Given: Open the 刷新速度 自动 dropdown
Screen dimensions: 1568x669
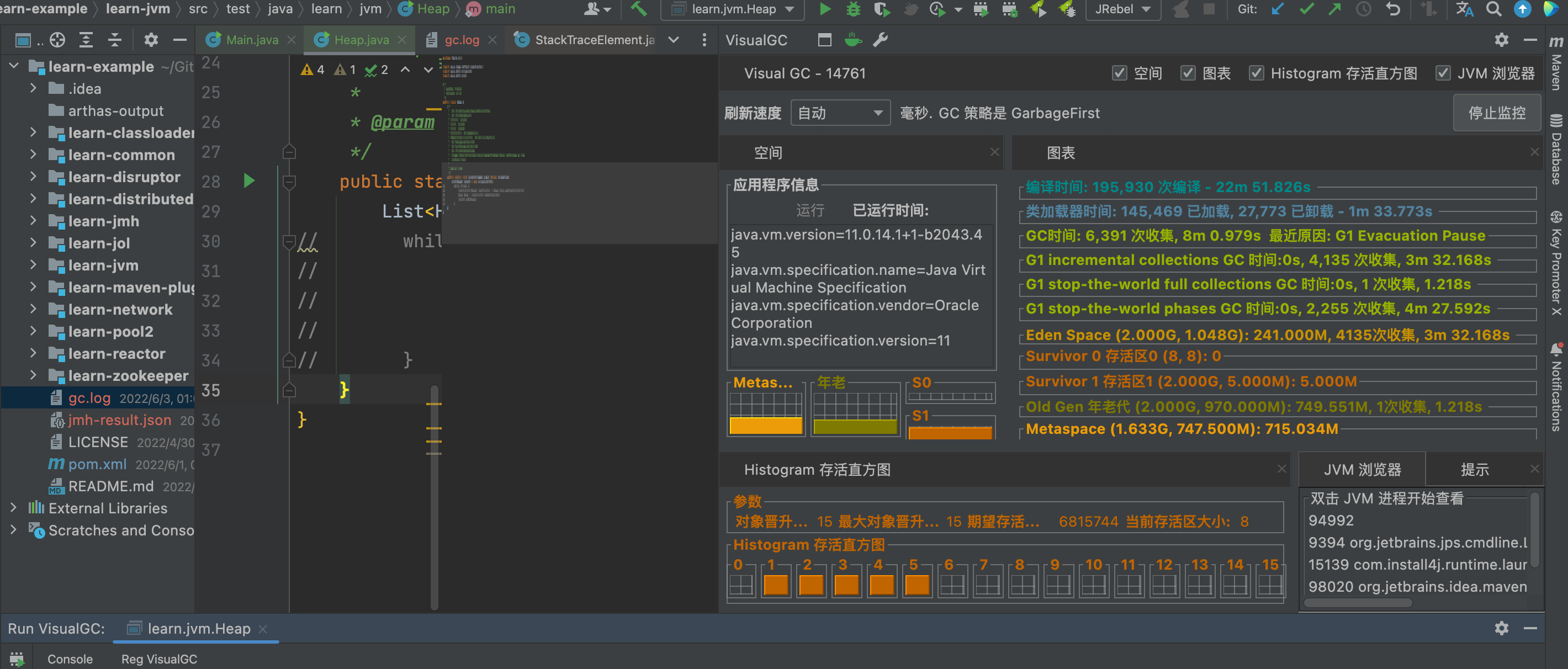Looking at the screenshot, I should (x=839, y=113).
